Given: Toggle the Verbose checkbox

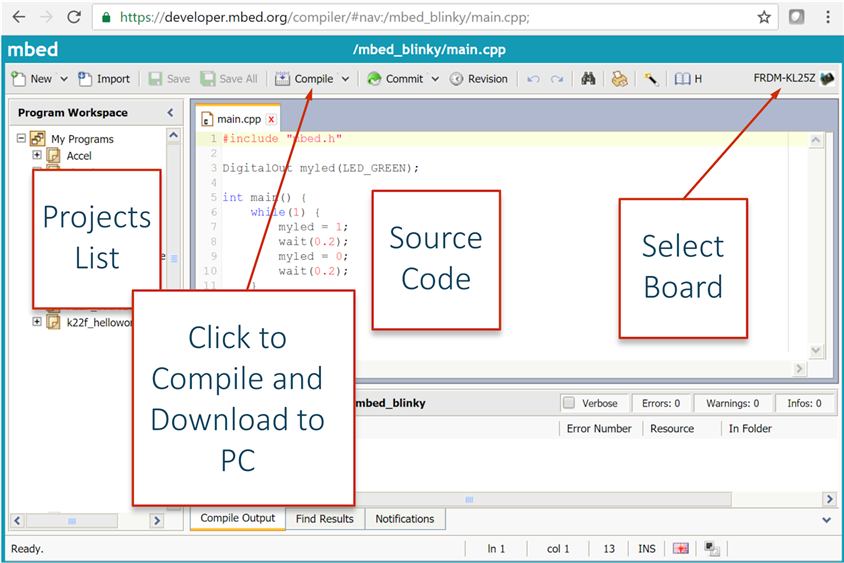Looking at the screenshot, I should click(568, 403).
